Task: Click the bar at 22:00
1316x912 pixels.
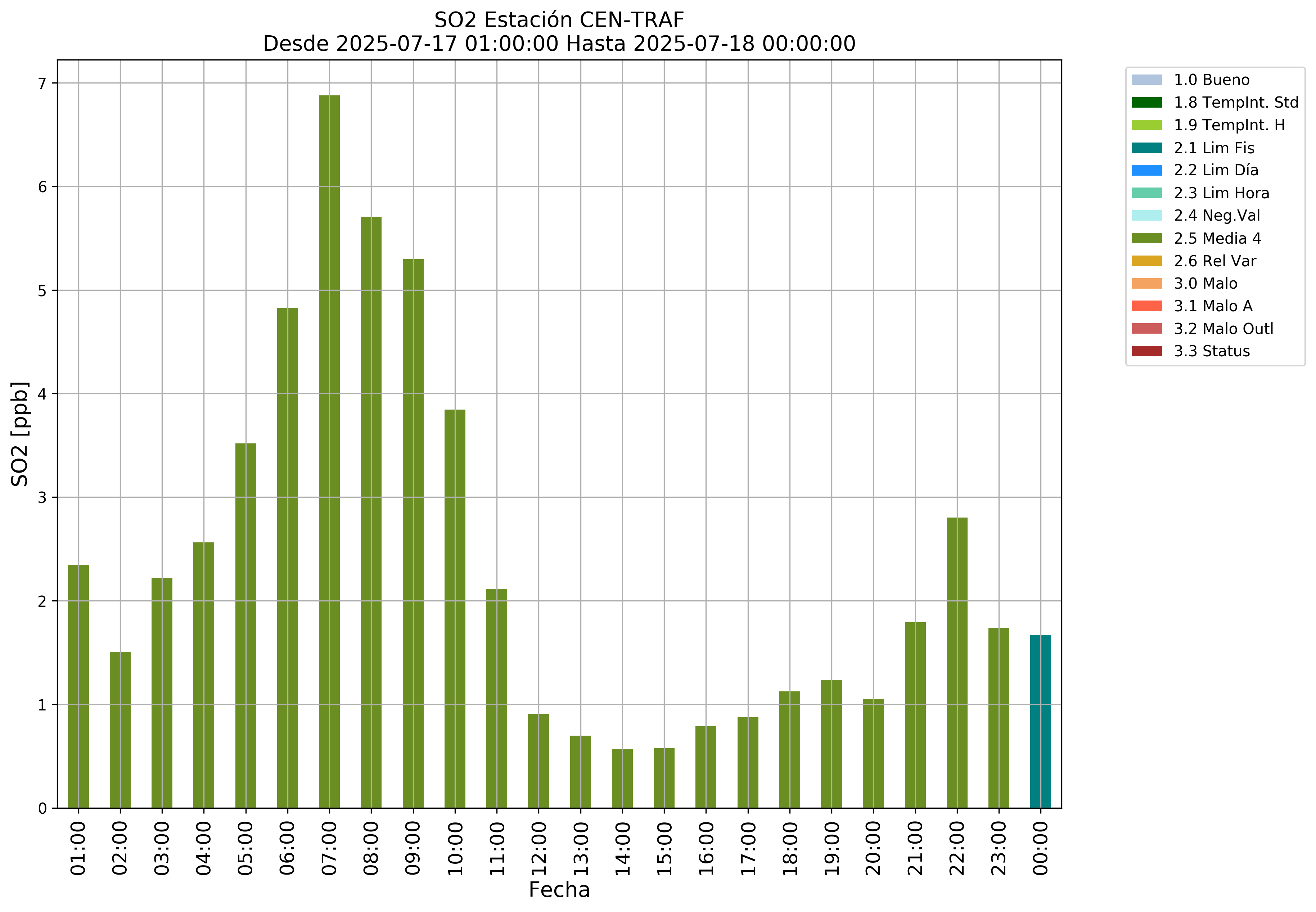Action: click(956, 663)
